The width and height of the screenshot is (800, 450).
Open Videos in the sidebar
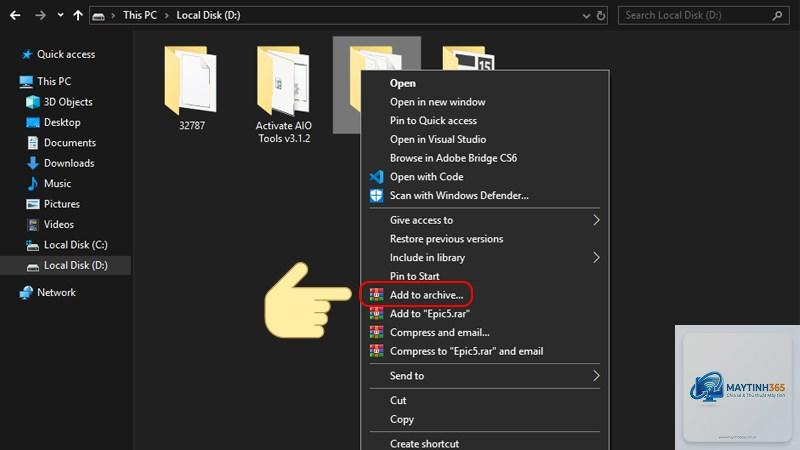[x=50, y=224]
